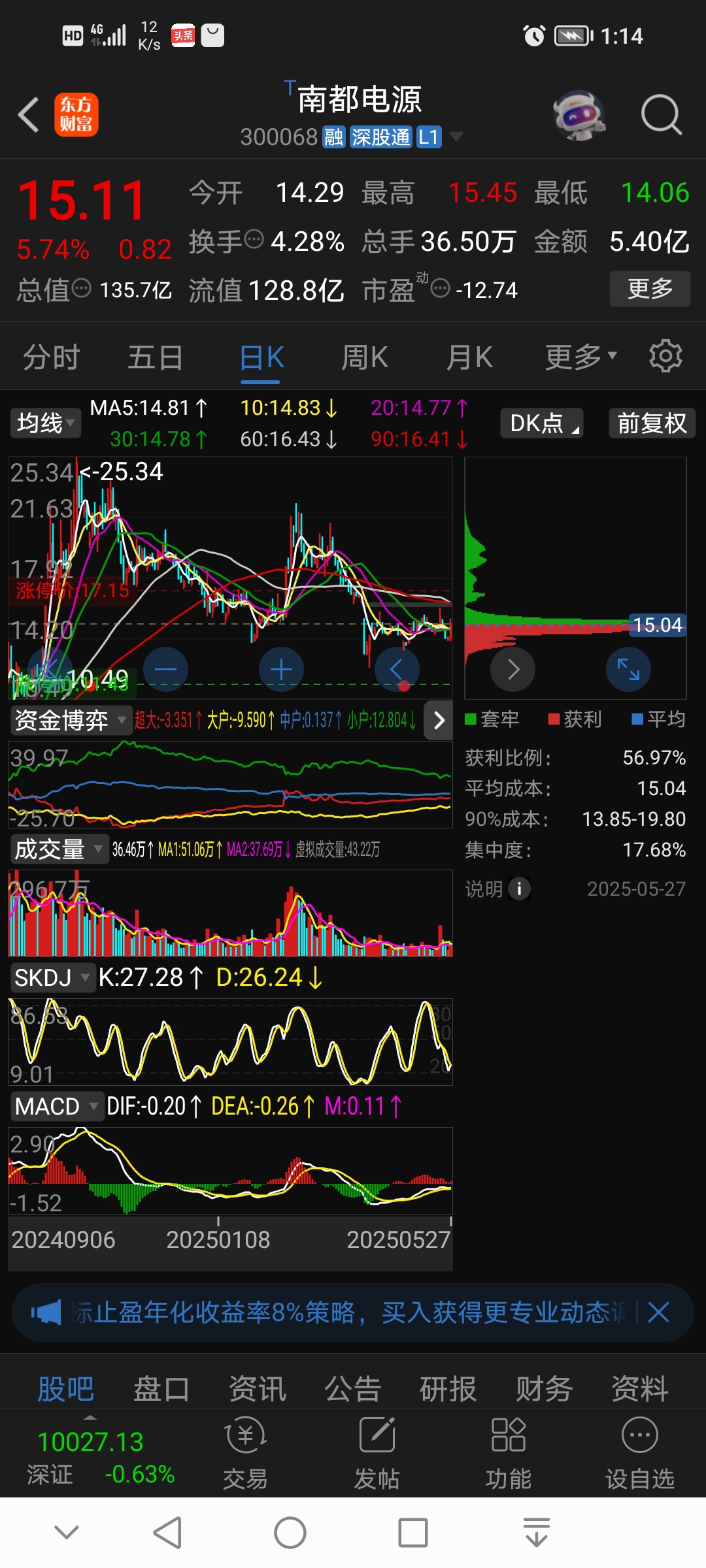This screenshot has height=1568, width=706.
Task: Tap info icon beside 总值
Action: [x=81, y=287]
